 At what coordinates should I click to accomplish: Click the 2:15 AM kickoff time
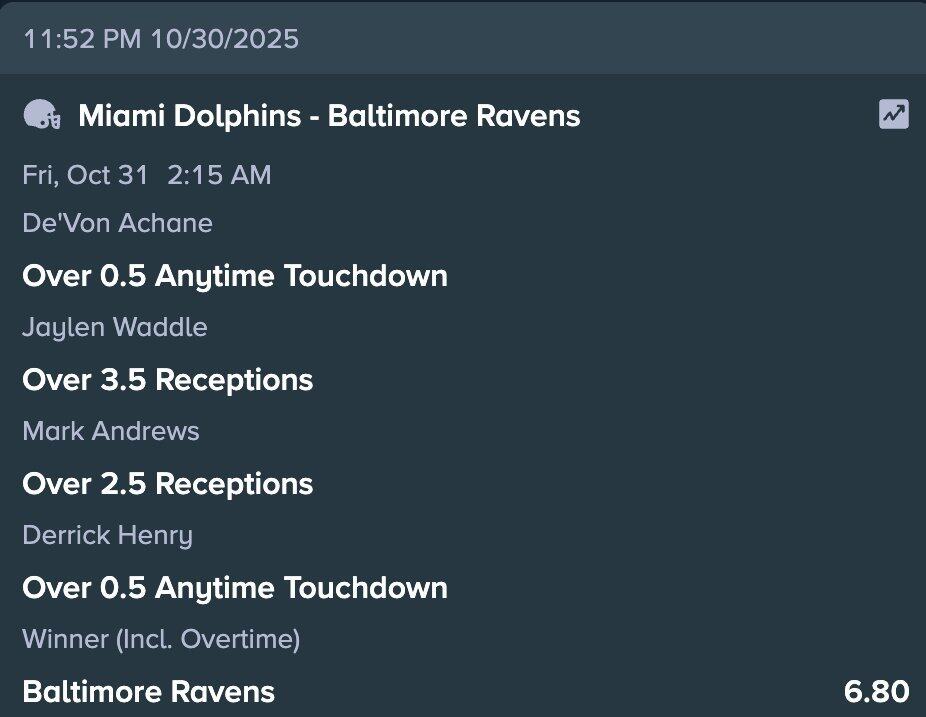click(x=219, y=175)
